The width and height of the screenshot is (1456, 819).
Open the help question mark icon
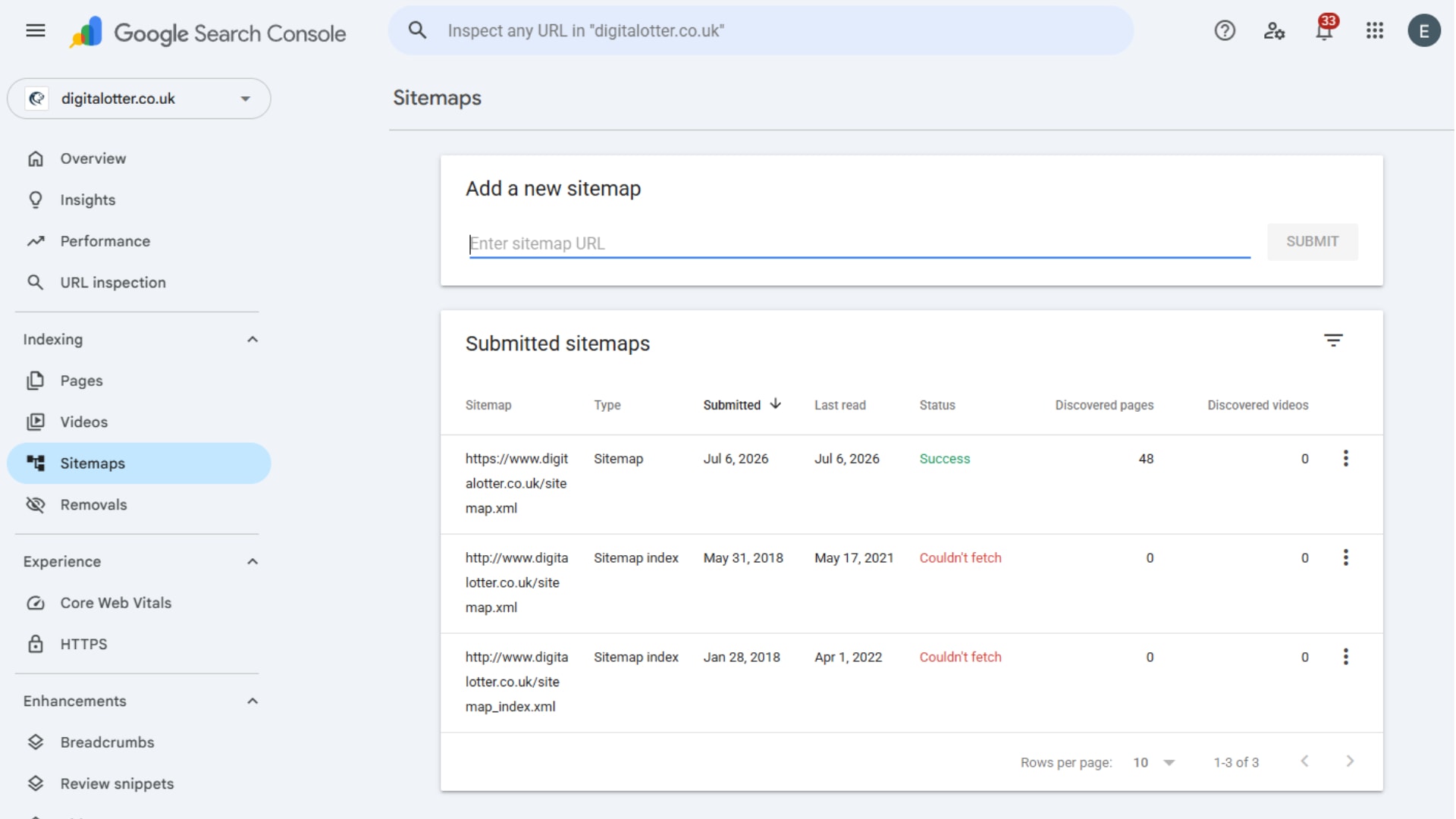coord(1225,31)
